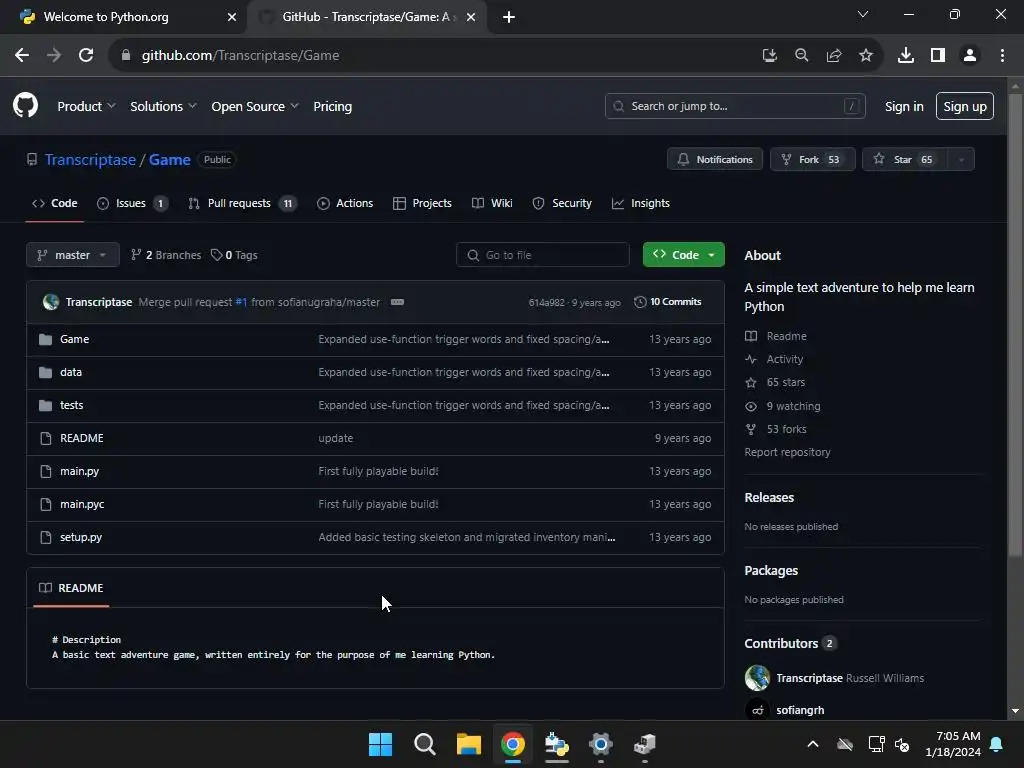Viewport: 1024px width, 768px height.
Task: Switch to Pull requests tab
Action: [241, 203]
